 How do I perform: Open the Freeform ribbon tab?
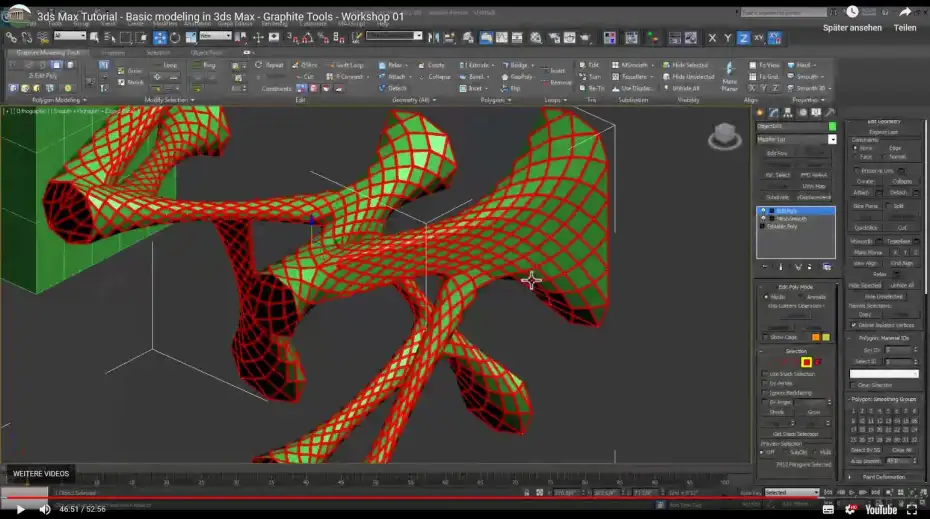(113, 53)
